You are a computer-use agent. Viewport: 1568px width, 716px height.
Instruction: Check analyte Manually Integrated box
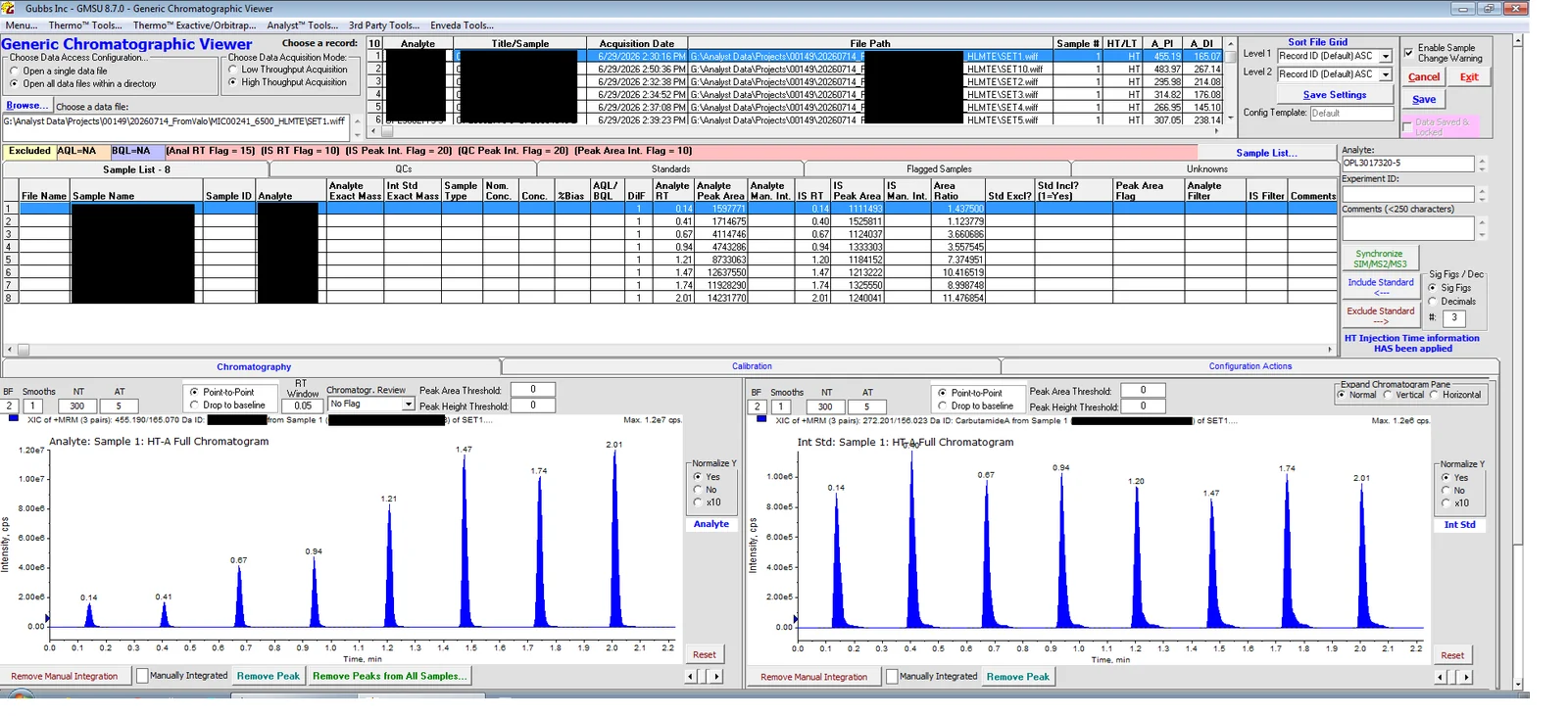pyautogui.click(x=142, y=676)
